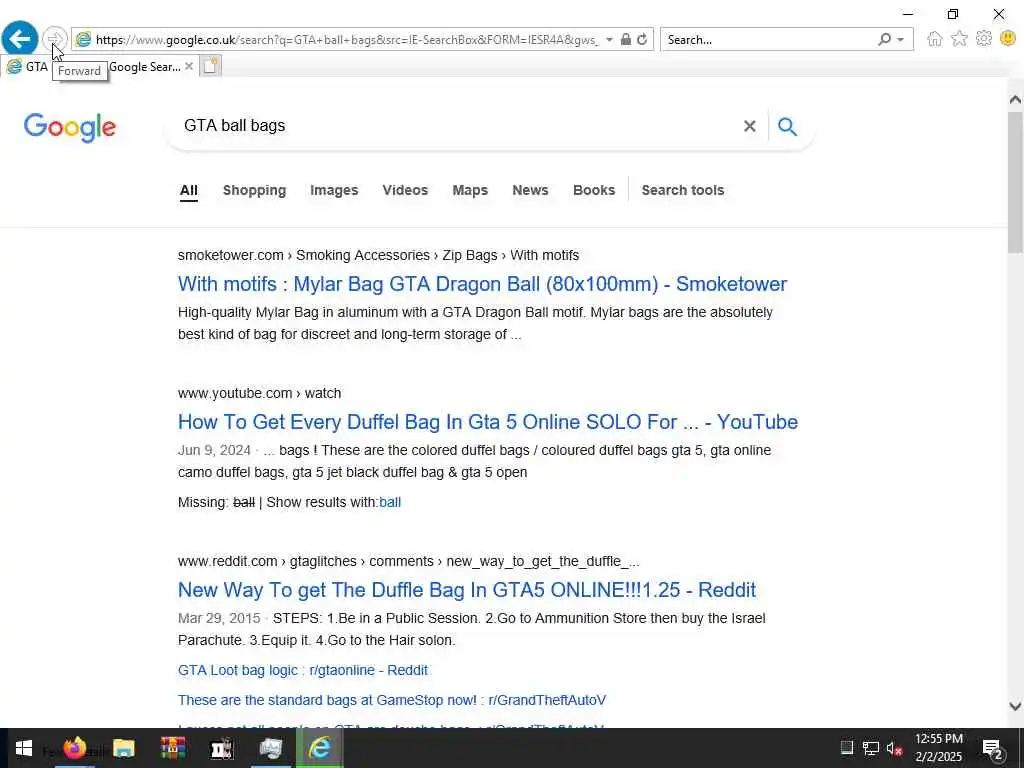Close the Google Search tab
The width and height of the screenshot is (1024, 768).
(x=189, y=66)
